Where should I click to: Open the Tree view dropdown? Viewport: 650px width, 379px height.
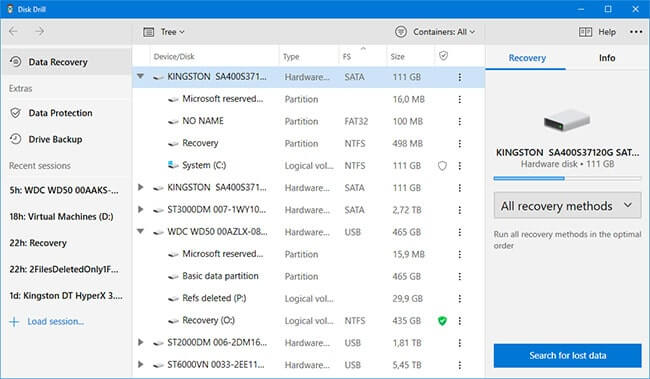click(164, 32)
